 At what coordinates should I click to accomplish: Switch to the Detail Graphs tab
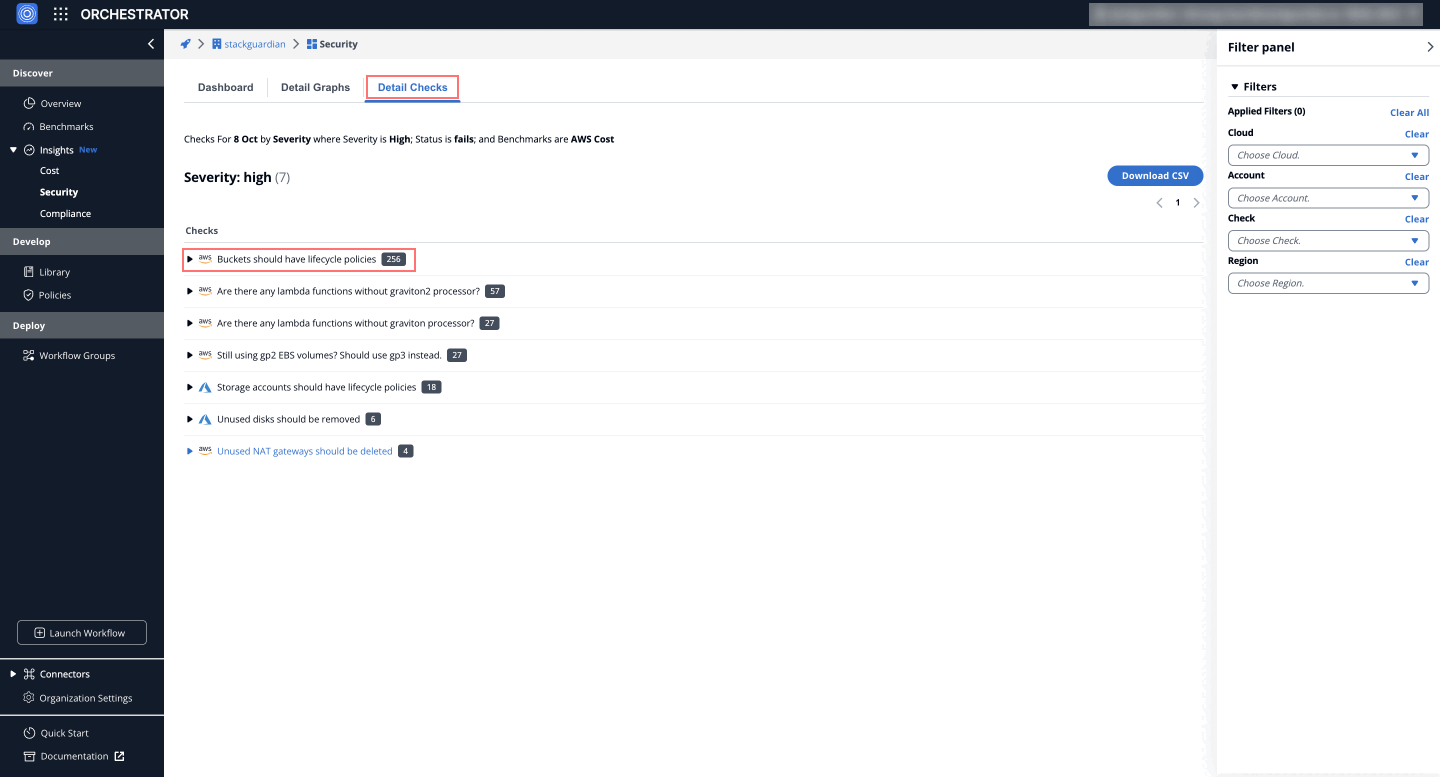coord(315,87)
